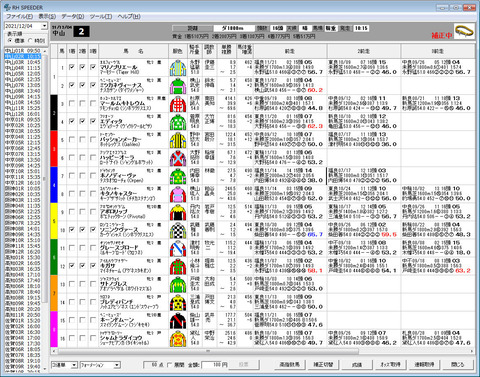
Task: Click the pink silks icon for horse 8
Action: pyautogui.click(x=178, y=194)
